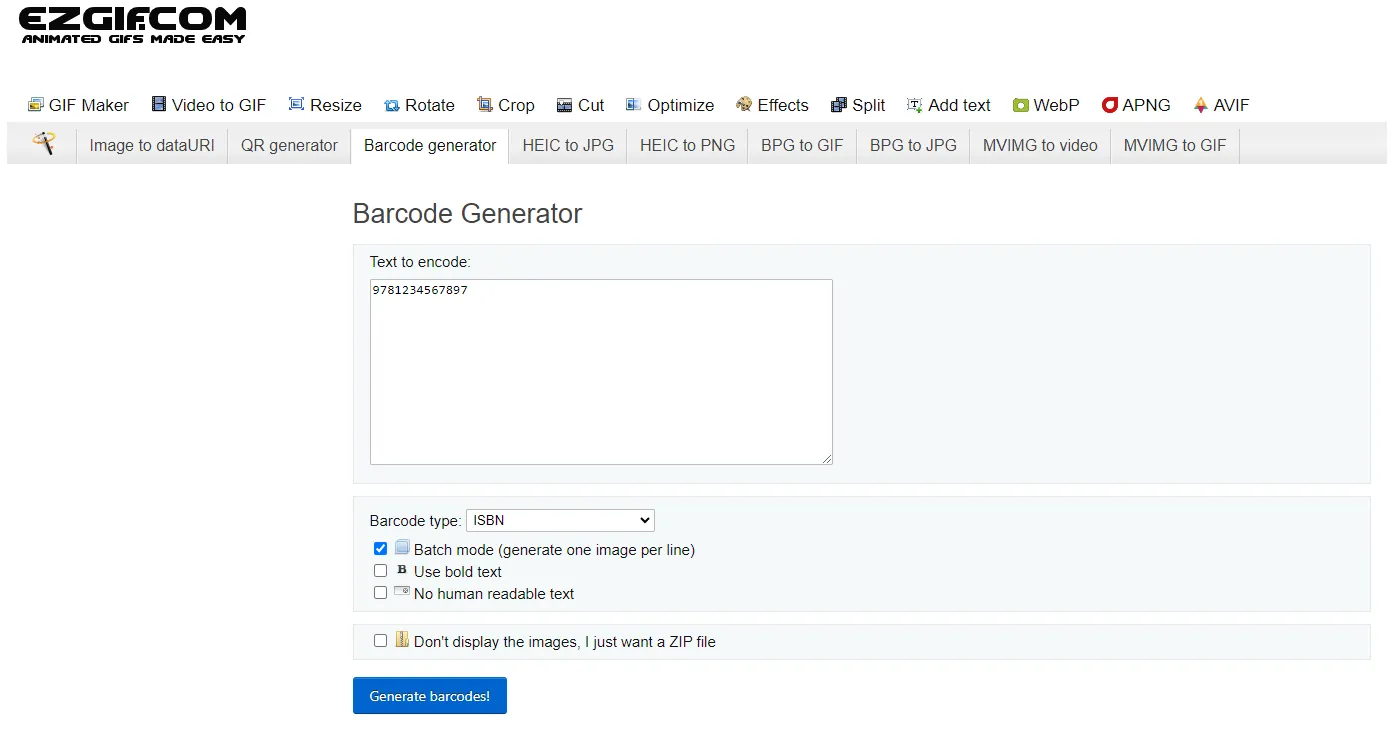
Task: Click the Generate barcodes! button
Action: 430,696
